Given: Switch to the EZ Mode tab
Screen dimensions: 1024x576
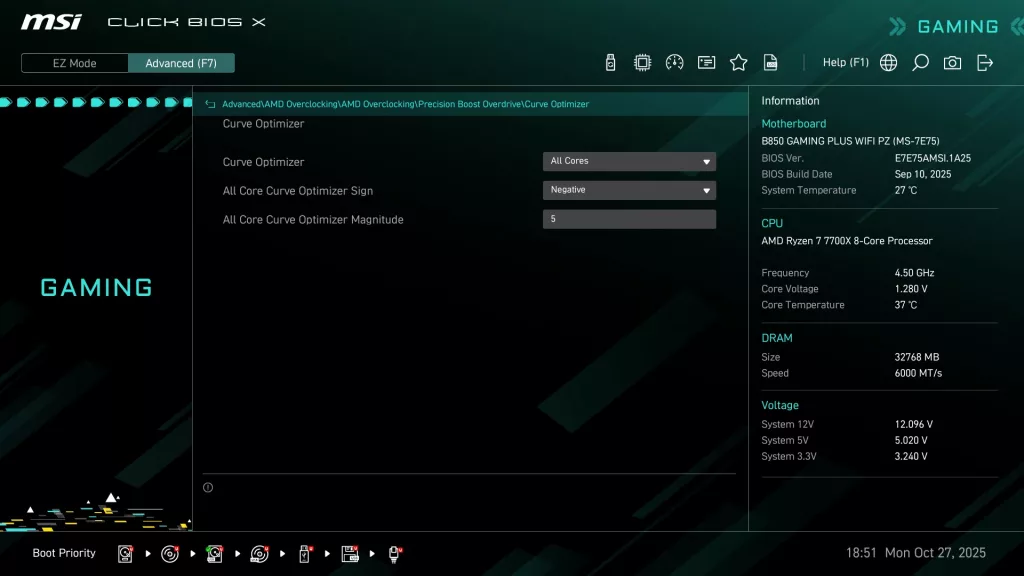Looking at the screenshot, I should [x=73, y=62].
